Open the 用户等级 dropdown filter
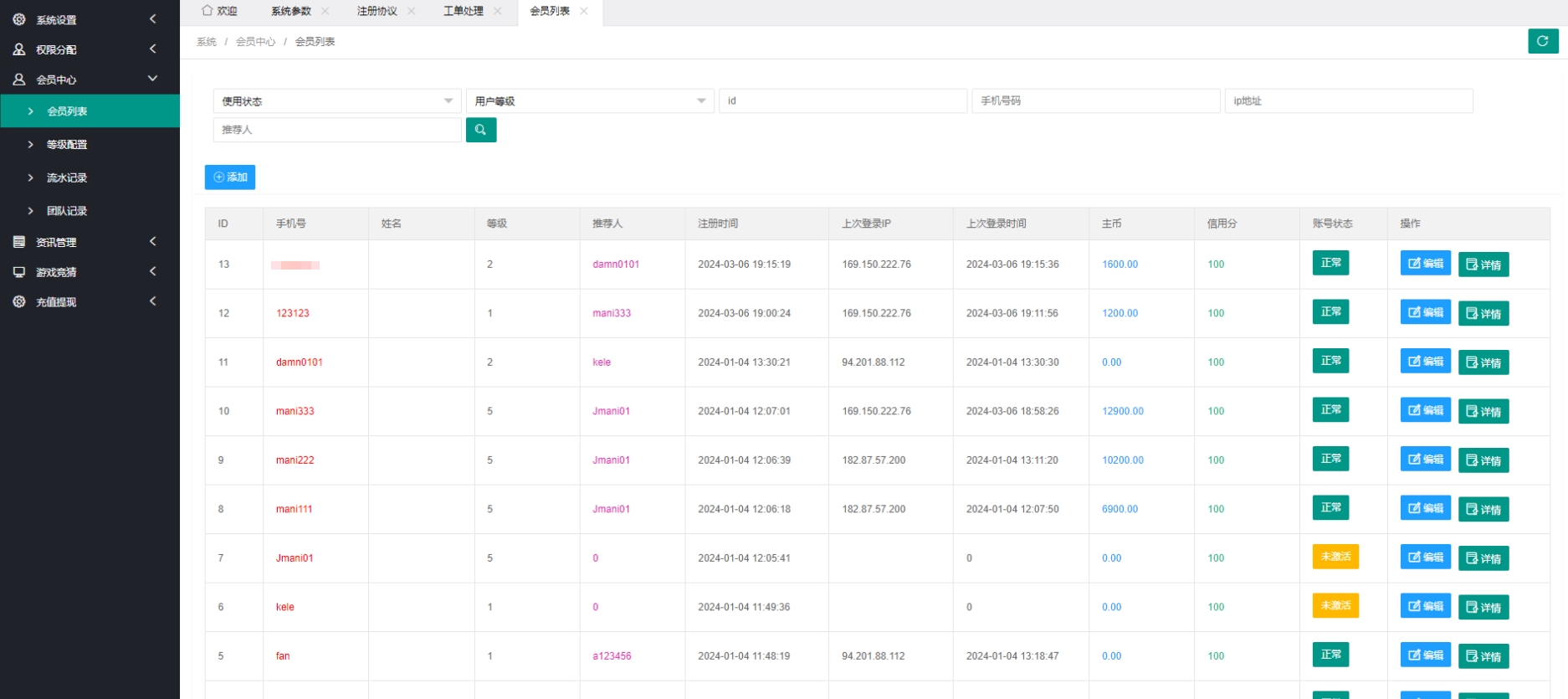1568x699 pixels. coord(589,101)
